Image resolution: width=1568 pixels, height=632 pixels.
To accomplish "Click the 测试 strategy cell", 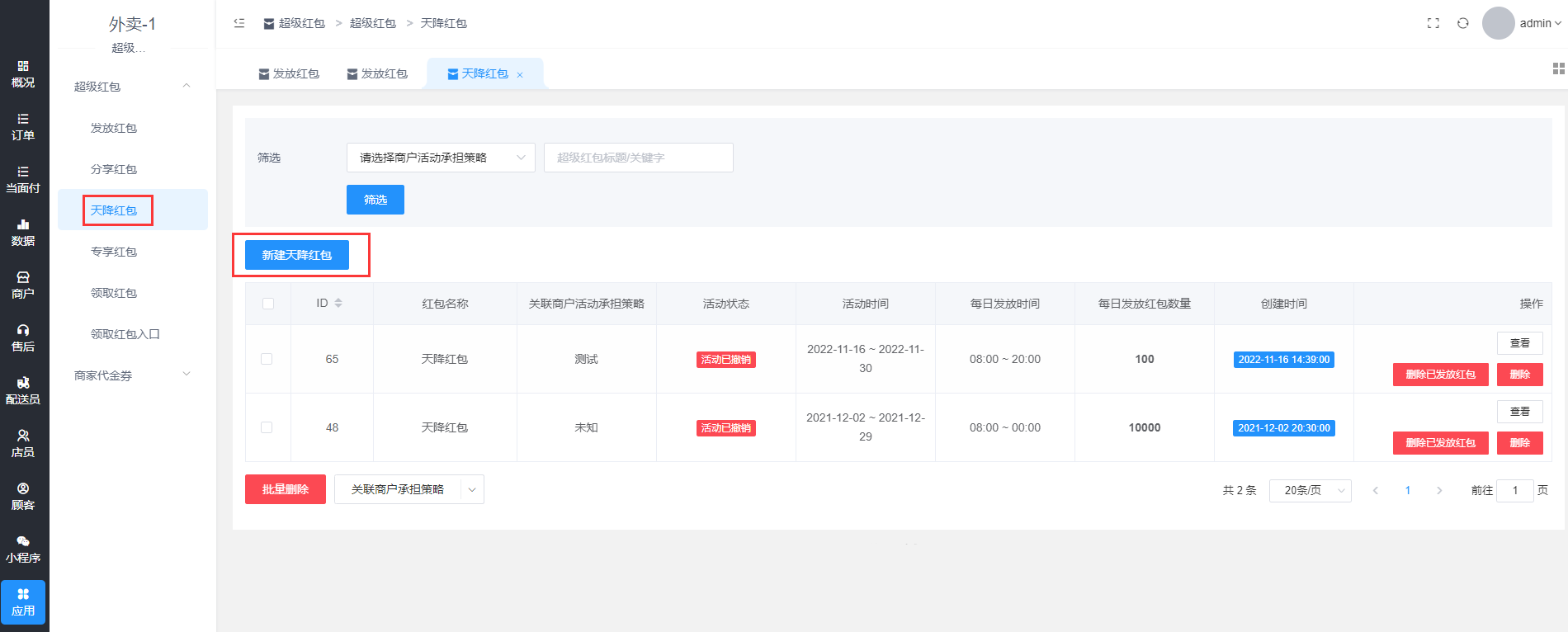I will pyautogui.click(x=587, y=359).
